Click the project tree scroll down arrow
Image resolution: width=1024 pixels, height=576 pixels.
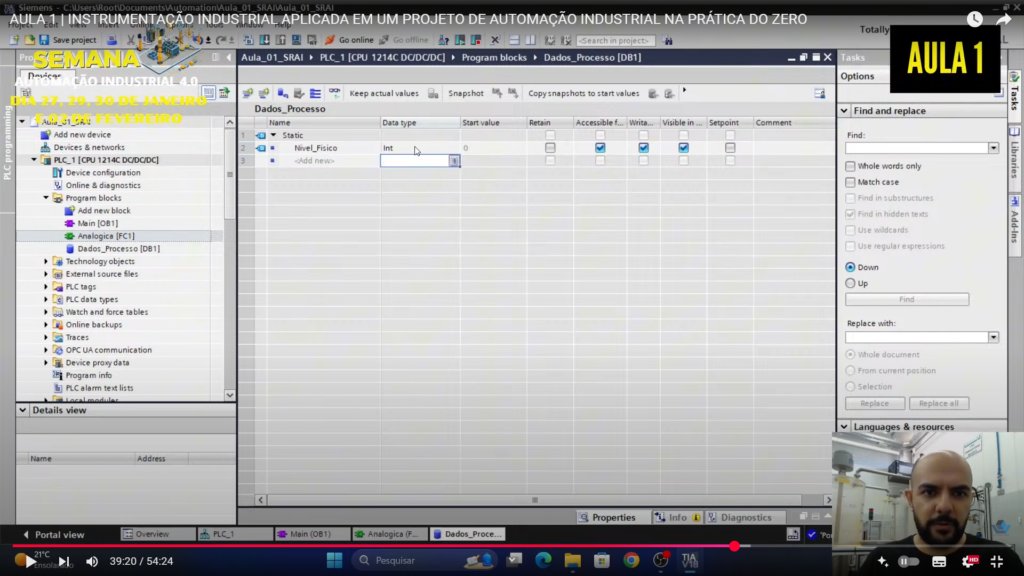[230, 395]
